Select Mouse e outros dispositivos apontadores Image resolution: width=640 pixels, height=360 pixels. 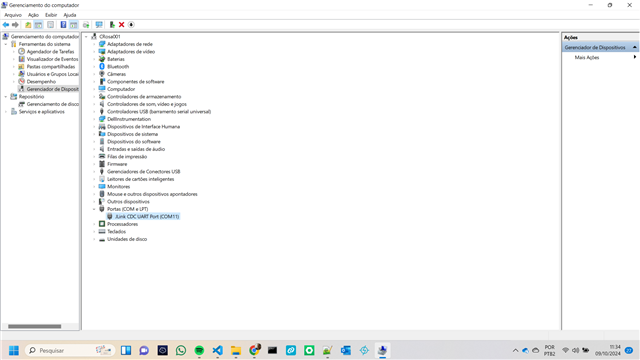(x=152, y=194)
